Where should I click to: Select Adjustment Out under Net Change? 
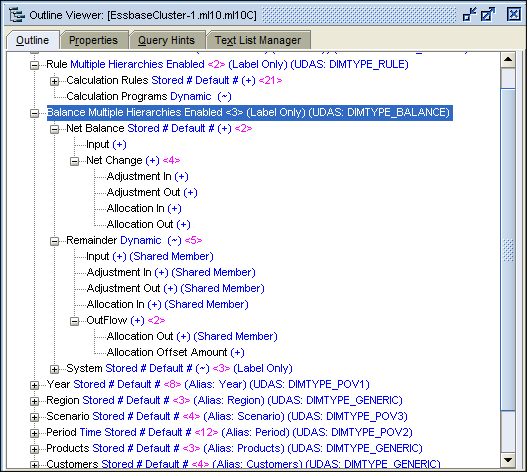152,192
